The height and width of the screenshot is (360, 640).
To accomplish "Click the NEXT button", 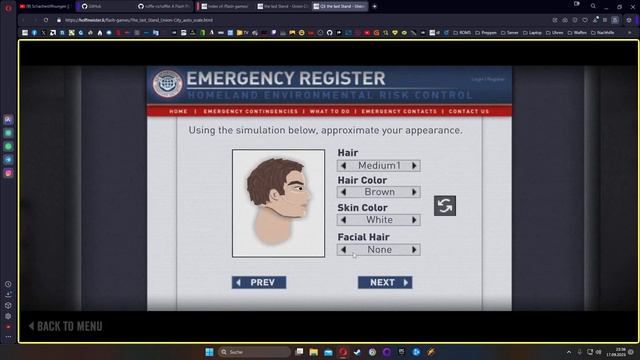I will (x=385, y=282).
